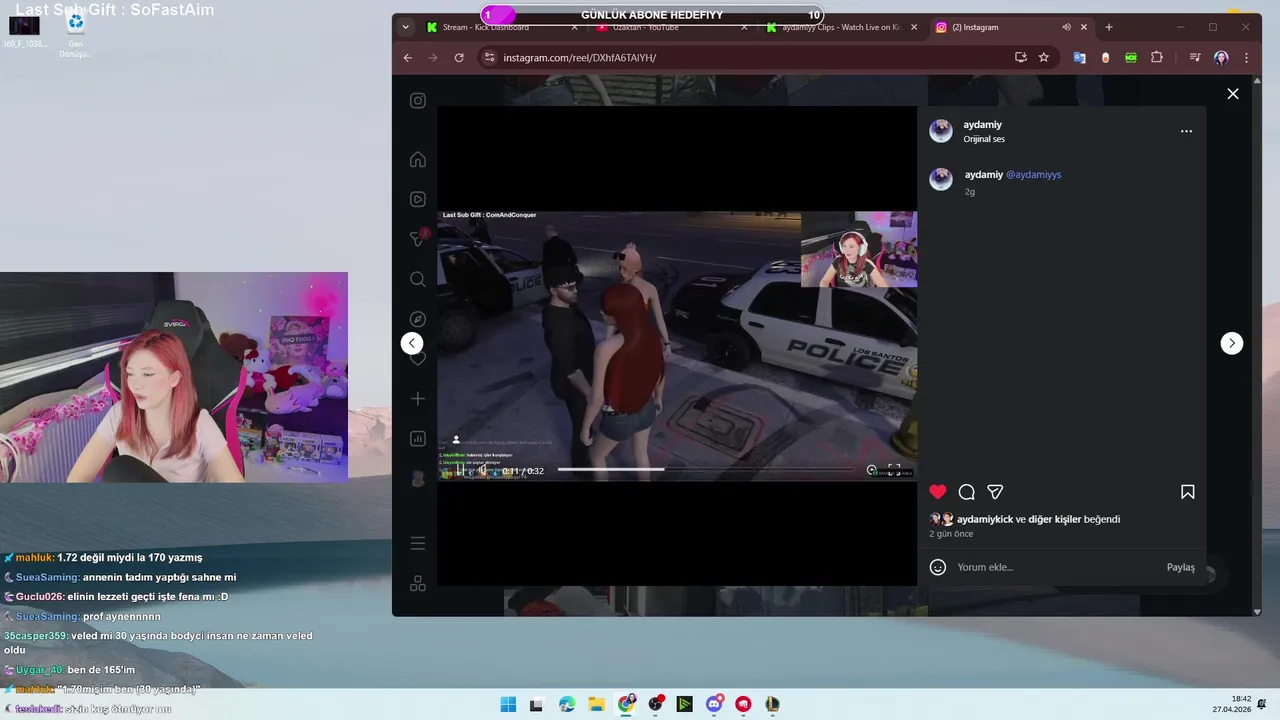Open the More hamburger menu in sidebar
This screenshot has width=1280, height=720.
tap(418, 544)
